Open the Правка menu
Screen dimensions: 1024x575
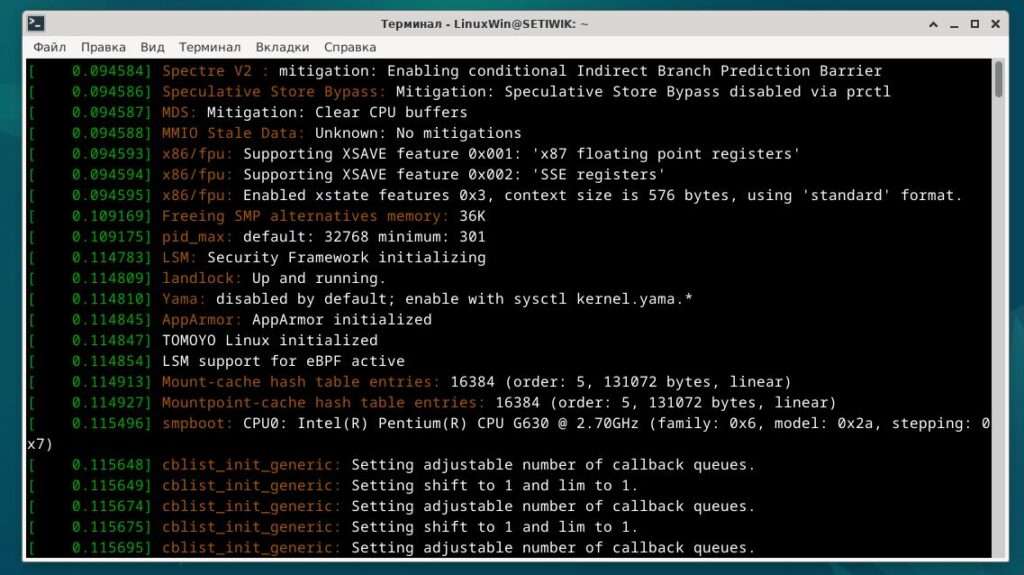tap(103, 47)
